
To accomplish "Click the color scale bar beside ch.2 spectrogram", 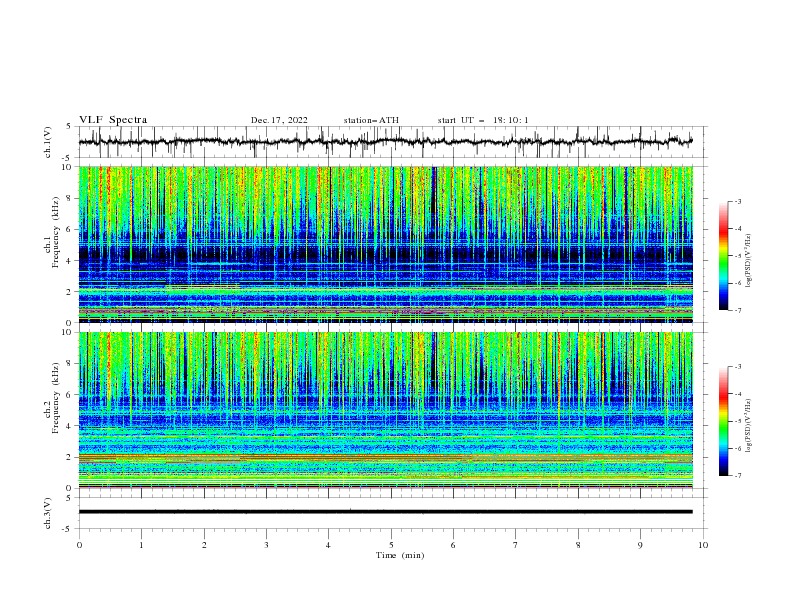I will [x=724, y=421].
